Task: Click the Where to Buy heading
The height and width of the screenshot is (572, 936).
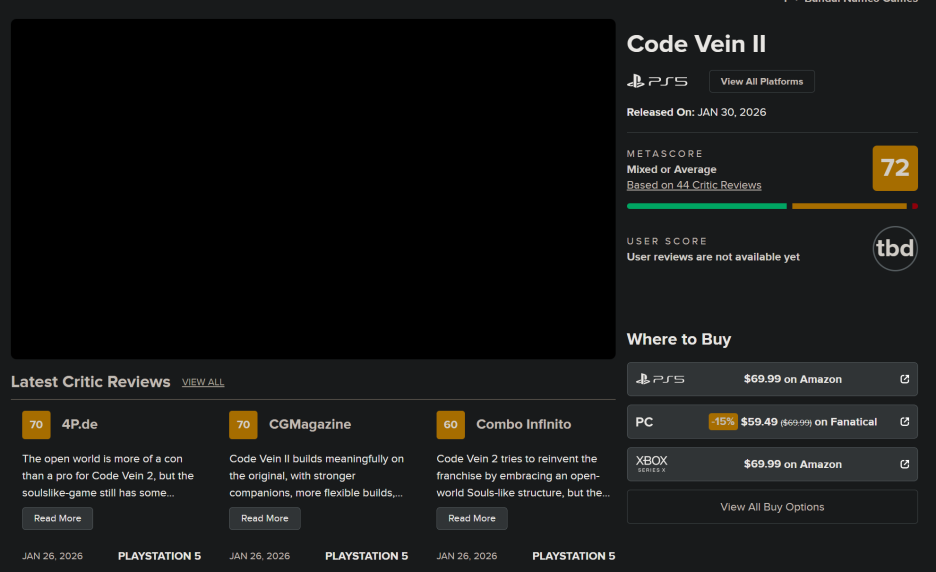Action: (679, 339)
